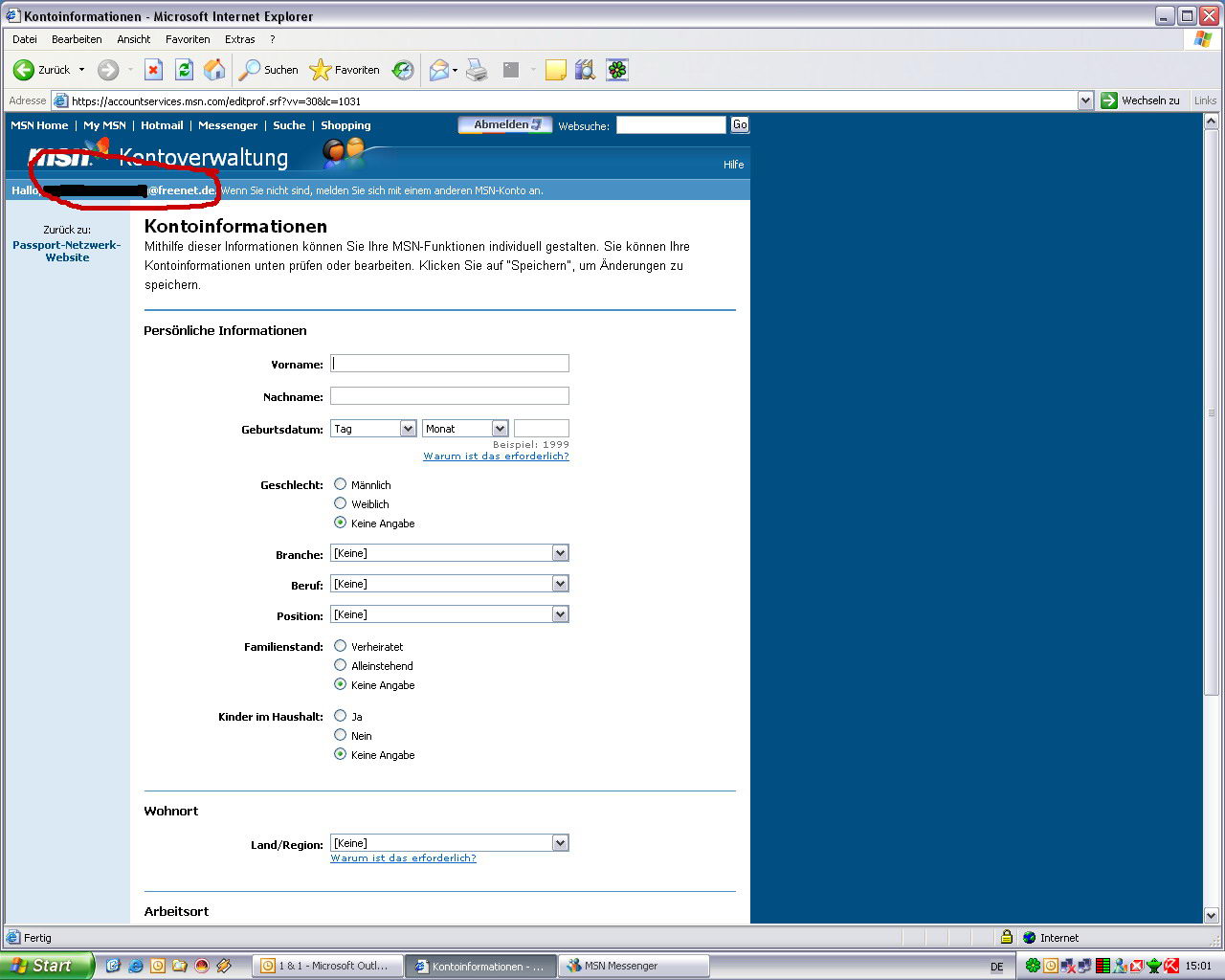Expand the Beruf dropdown
The height and width of the screenshot is (980, 1225).
[x=450, y=584]
